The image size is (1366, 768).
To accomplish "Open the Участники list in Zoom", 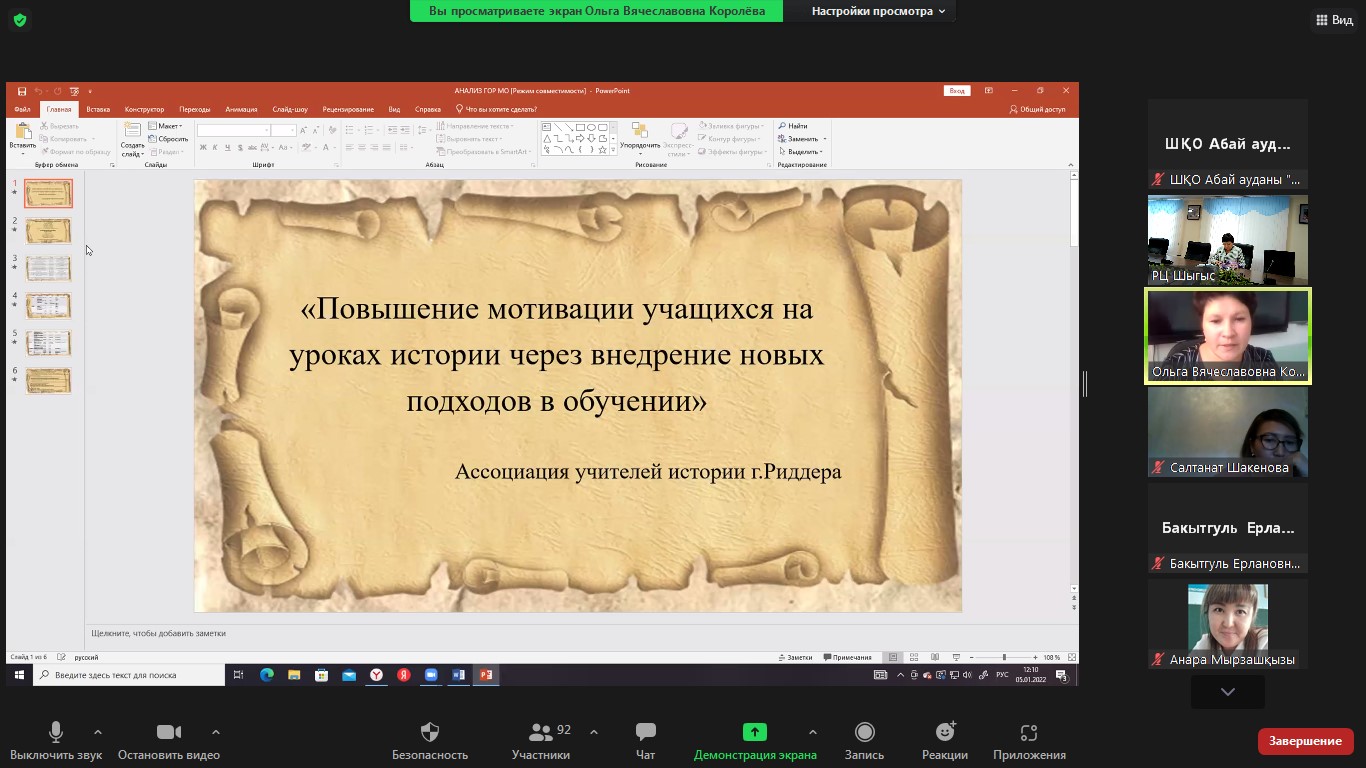I will pos(541,740).
